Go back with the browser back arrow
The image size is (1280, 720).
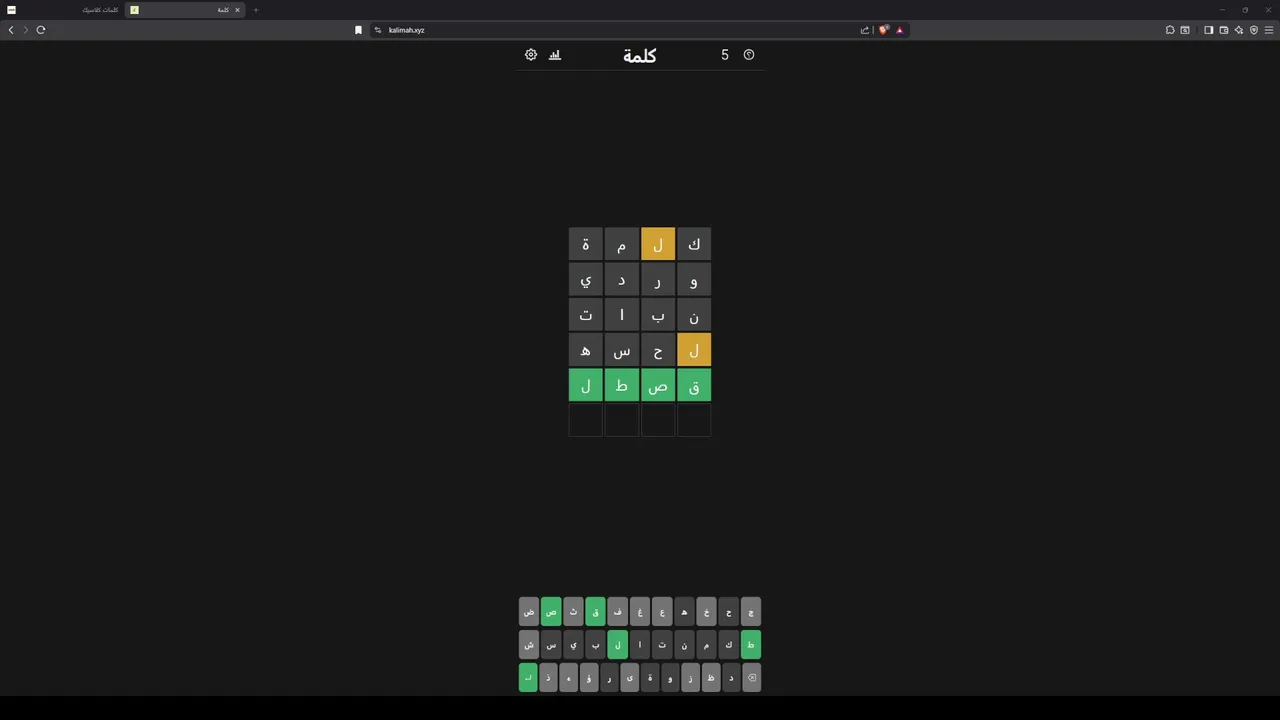(x=11, y=30)
